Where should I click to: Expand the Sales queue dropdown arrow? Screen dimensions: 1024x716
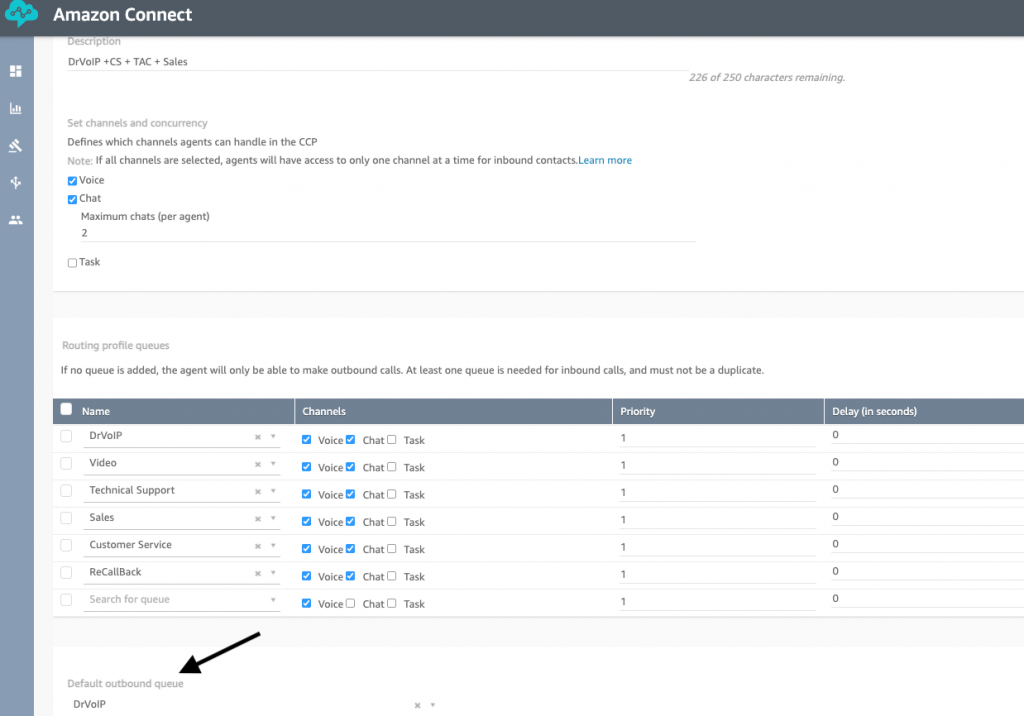coord(273,518)
